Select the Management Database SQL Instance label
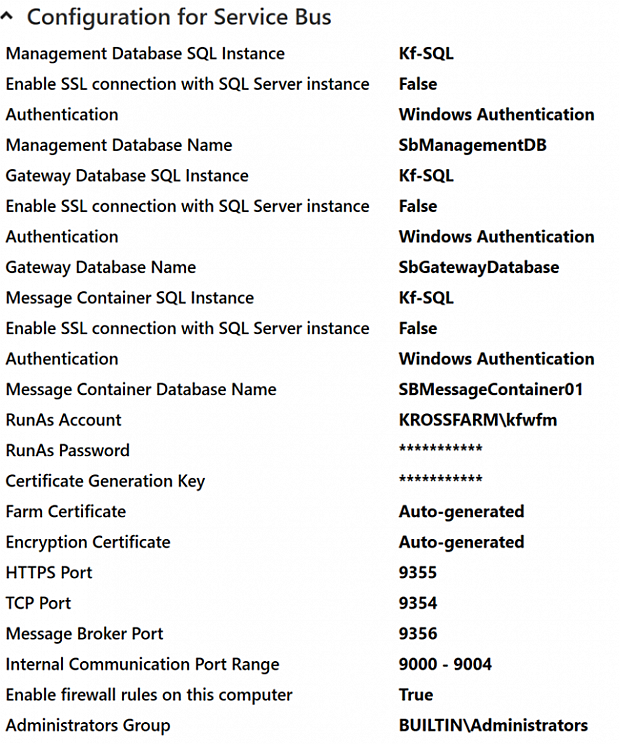The width and height of the screenshot is (620, 744). coord(145,54)
